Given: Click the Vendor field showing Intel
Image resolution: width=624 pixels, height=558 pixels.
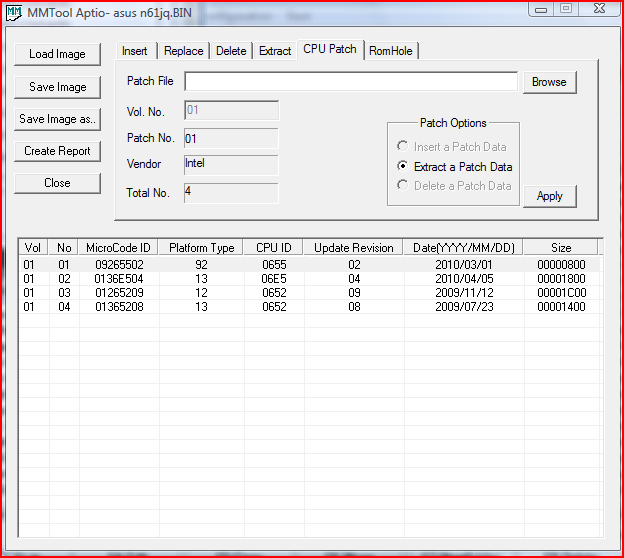Looking at the screenshot, I should [x=231, y=165].
